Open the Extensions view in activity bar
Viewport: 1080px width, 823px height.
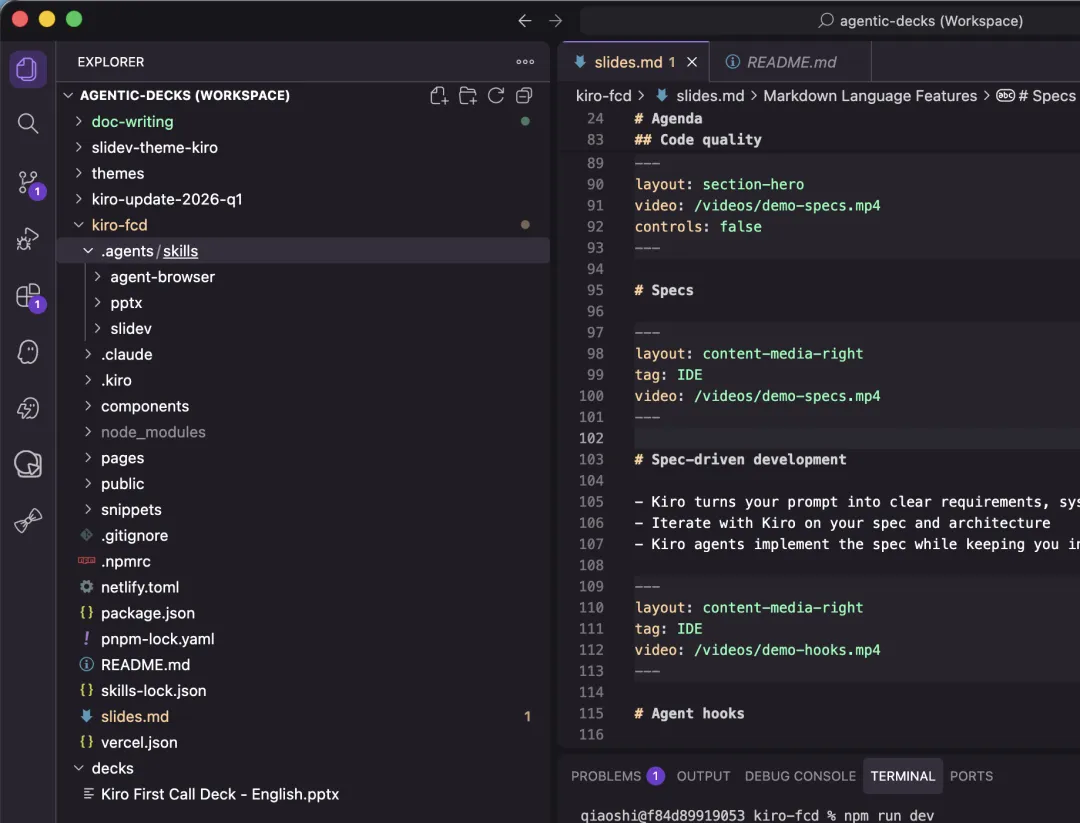click(x=29, y=296)
